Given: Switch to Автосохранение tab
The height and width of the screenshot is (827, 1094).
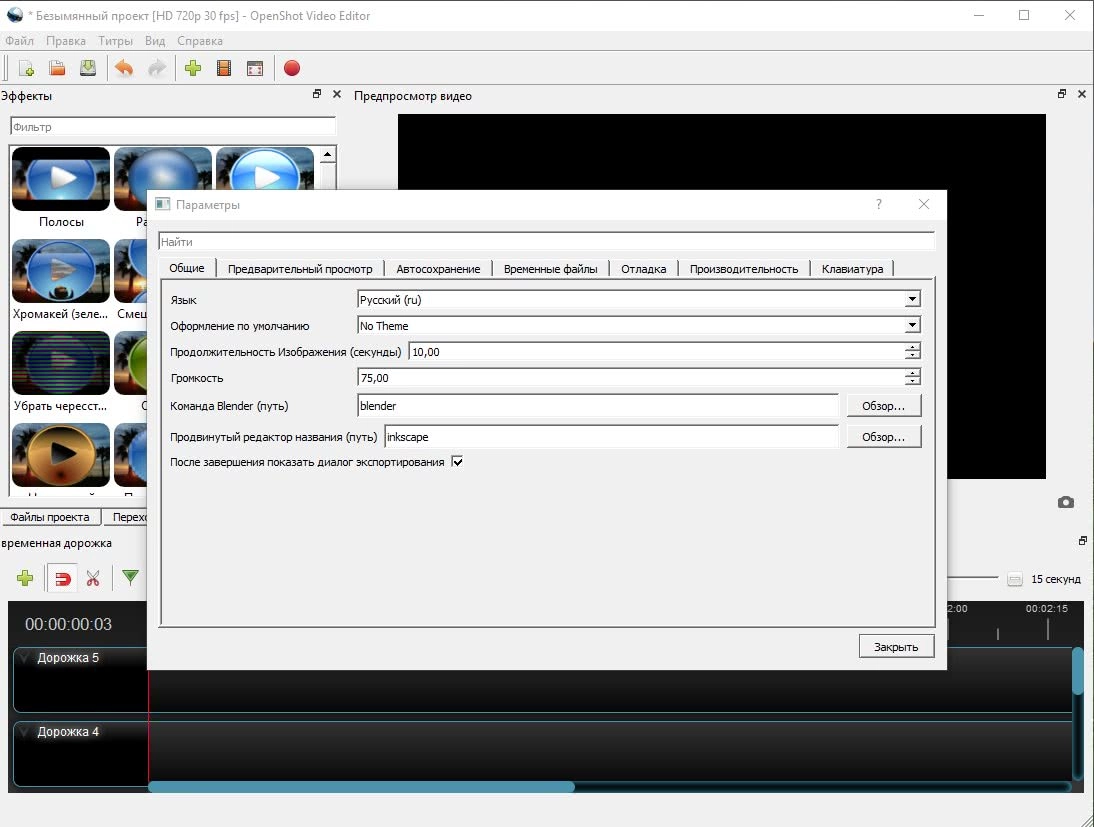Looking at the screenshot, I should click(438, 269).
